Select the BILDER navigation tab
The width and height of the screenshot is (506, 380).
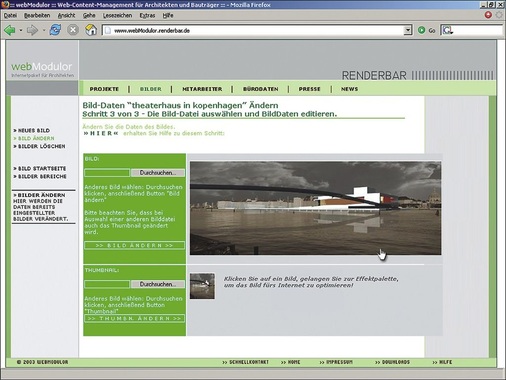point(150,89)
